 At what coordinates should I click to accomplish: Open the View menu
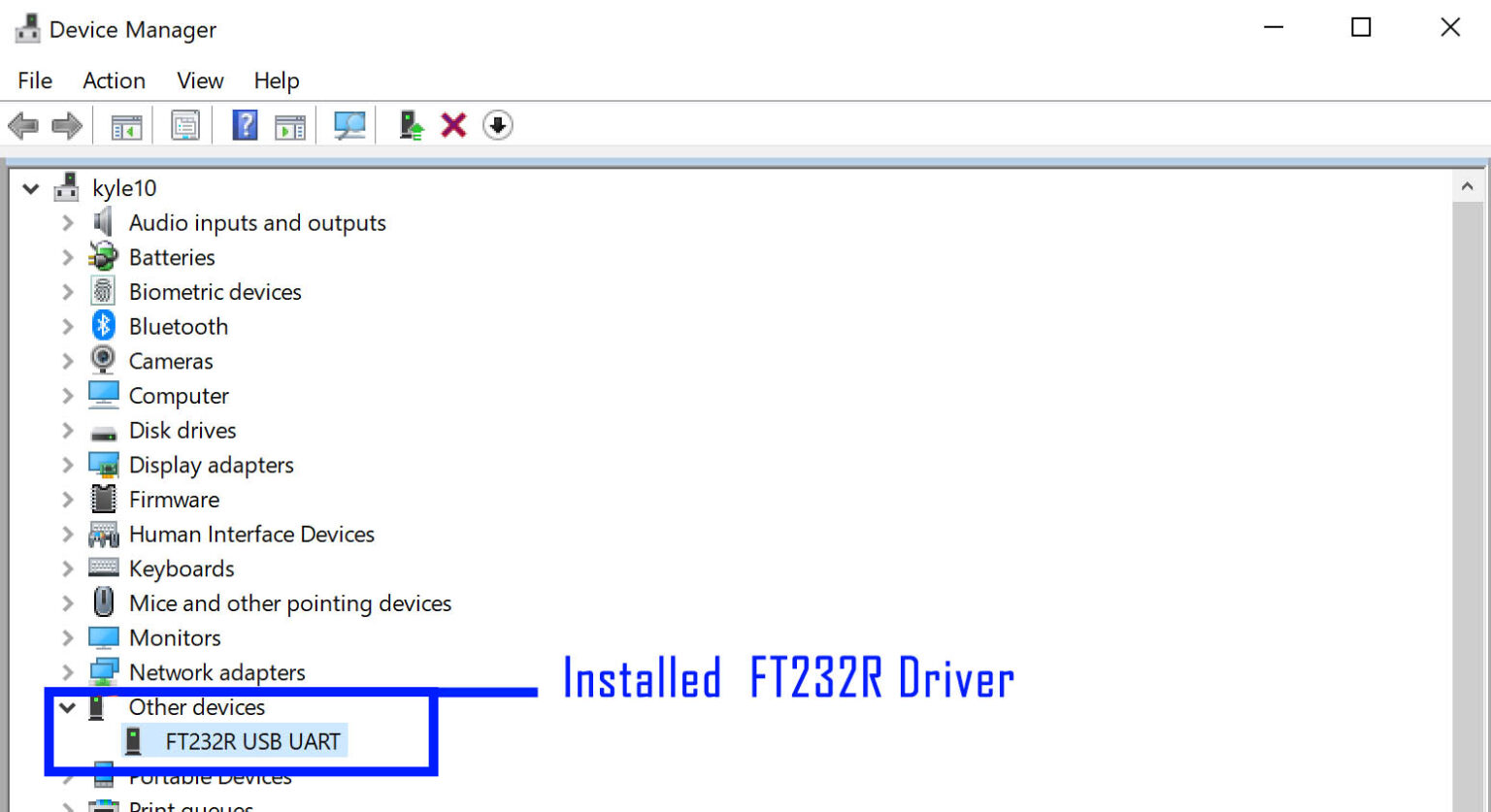199,81
